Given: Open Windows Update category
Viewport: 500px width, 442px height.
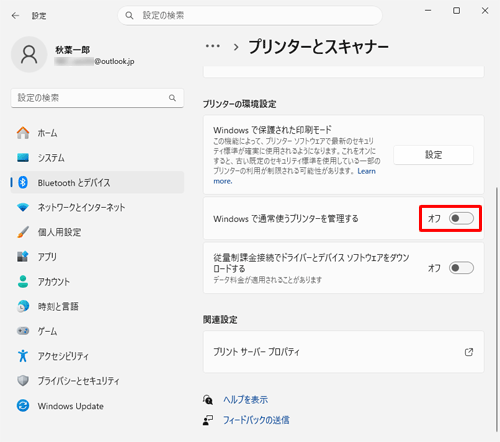Looking at the screenshot, I should 97,406.
